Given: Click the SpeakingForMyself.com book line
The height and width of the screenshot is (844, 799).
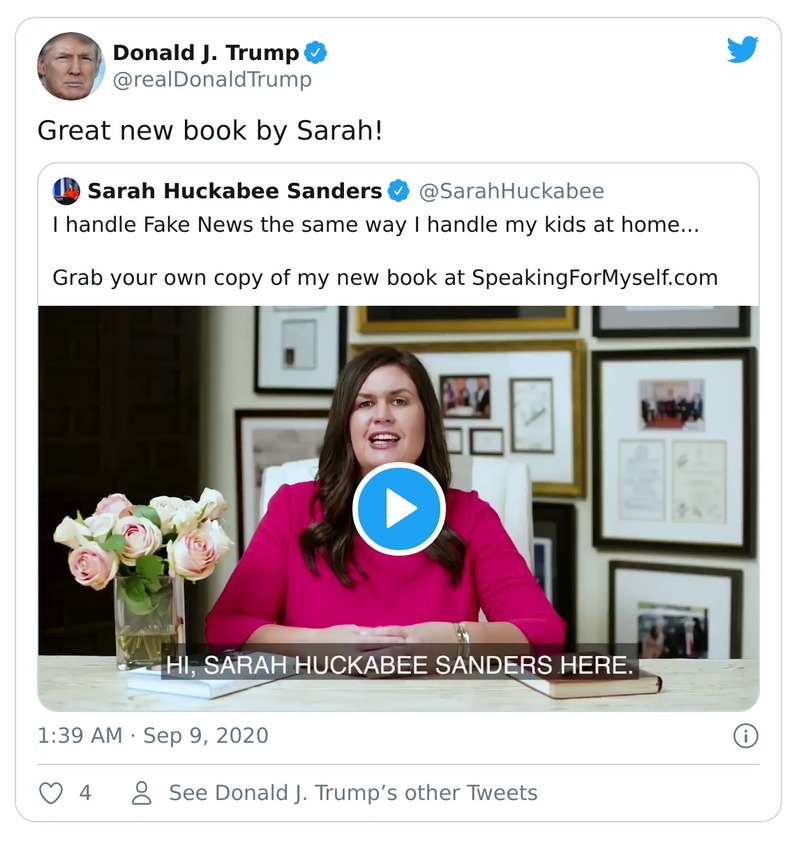Looking at the screenshot, I should [x=385, y=277].
